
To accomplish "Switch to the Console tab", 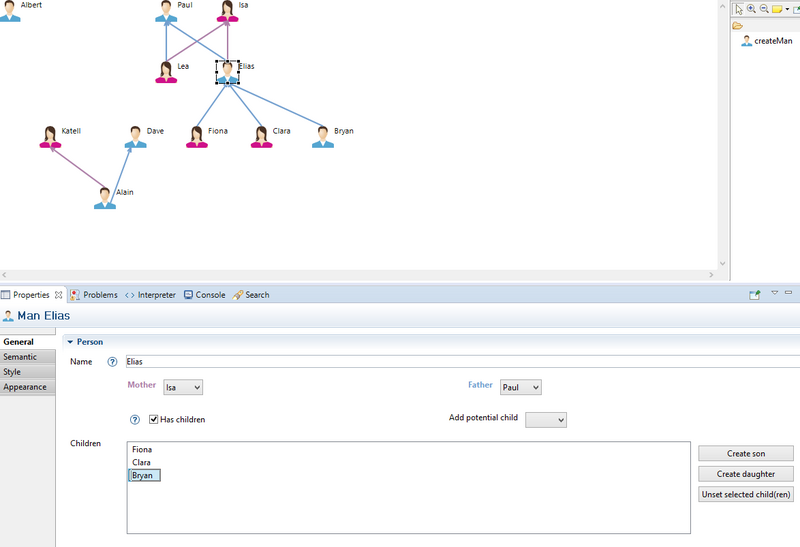I will pos(205,295).
